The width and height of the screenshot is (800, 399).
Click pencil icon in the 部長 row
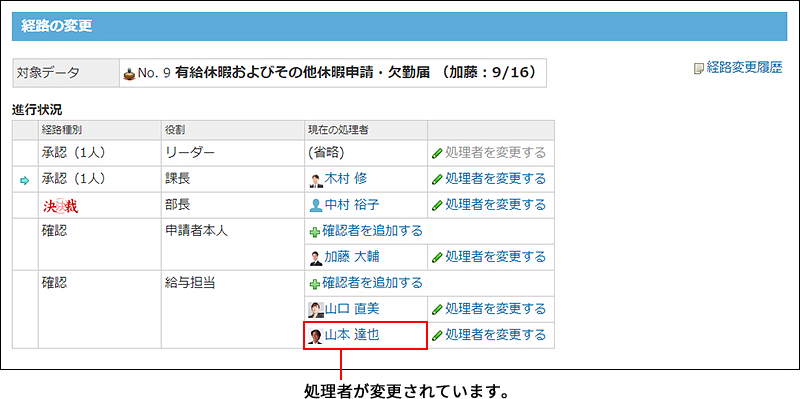tap(437, 206)
